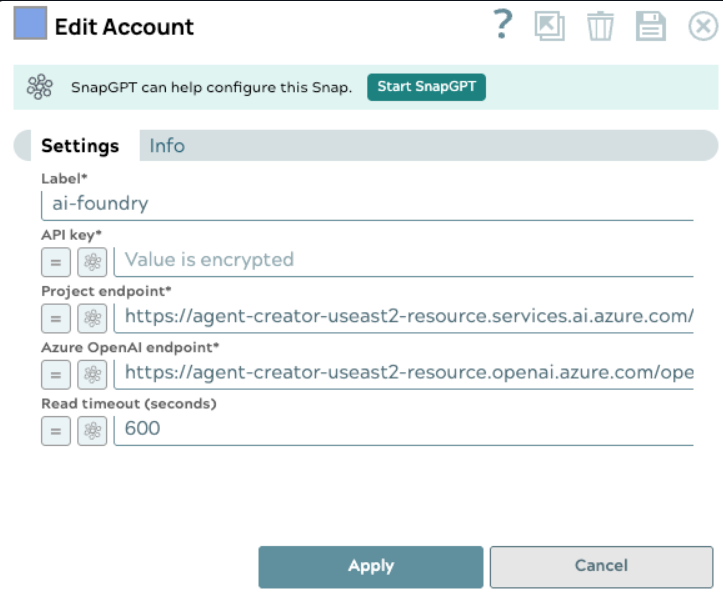Open SnapGPT icon for Read timeout

point(92,431)
